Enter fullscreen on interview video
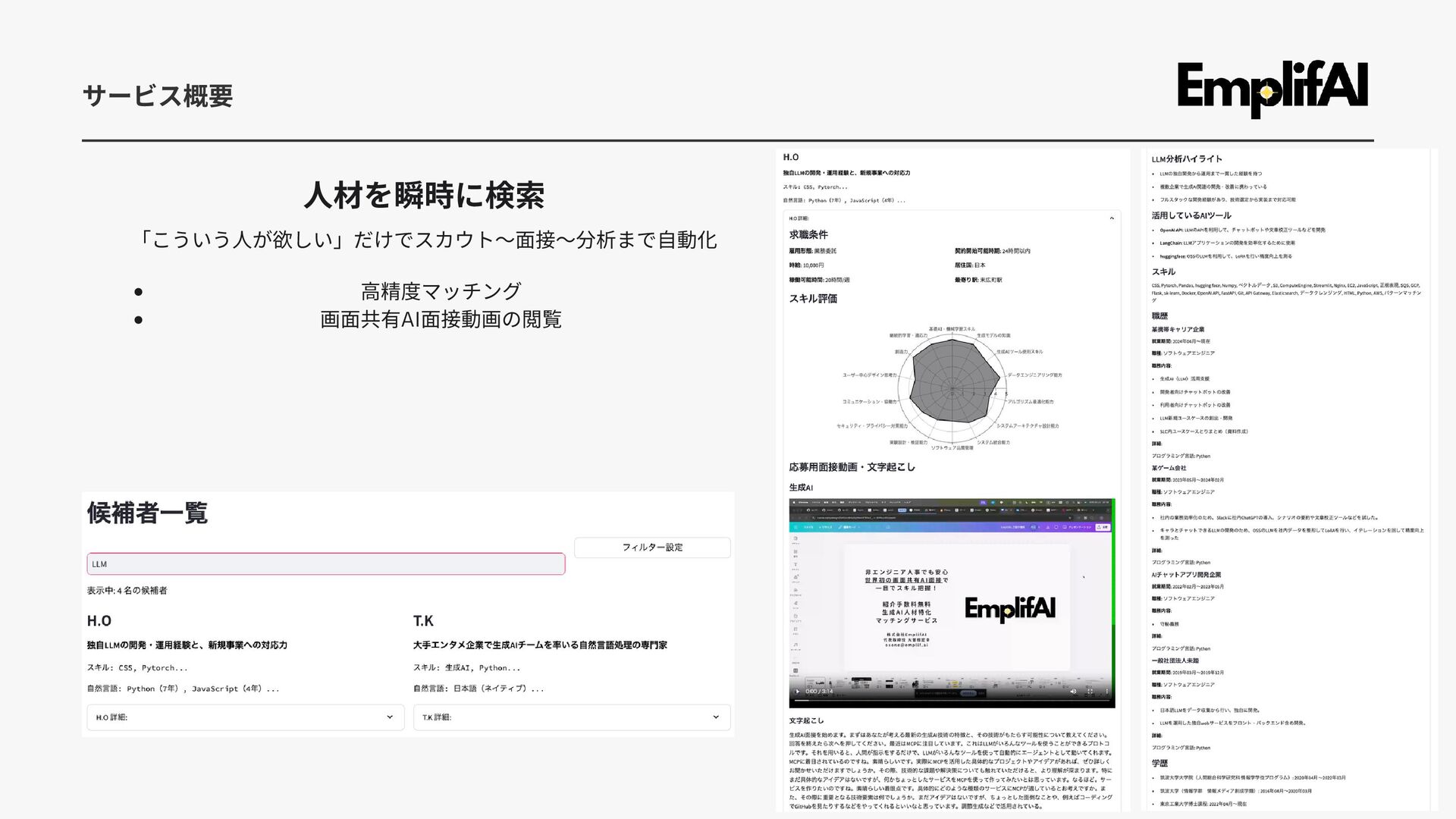This screenshot has width=1456, height=819. (1090, 691)
